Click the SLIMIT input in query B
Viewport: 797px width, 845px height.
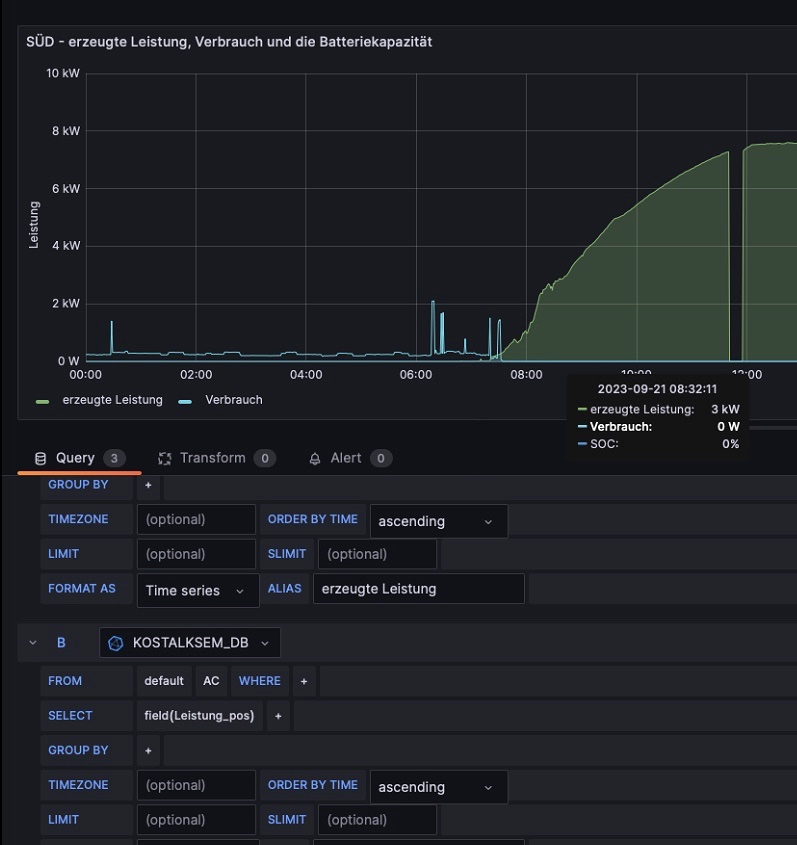pyautogui.click(x=377, y=819)
